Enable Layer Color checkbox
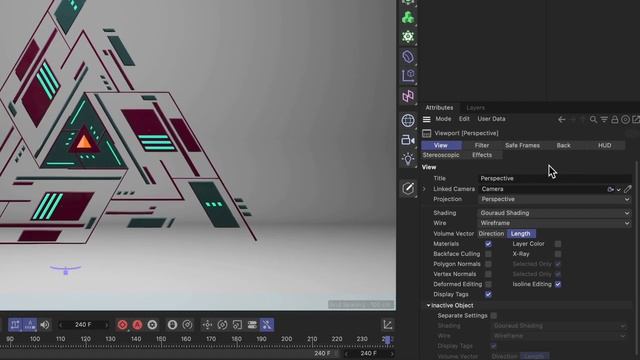Image resolution: width=640 pixels, height=360 pixels. point(558,244)
